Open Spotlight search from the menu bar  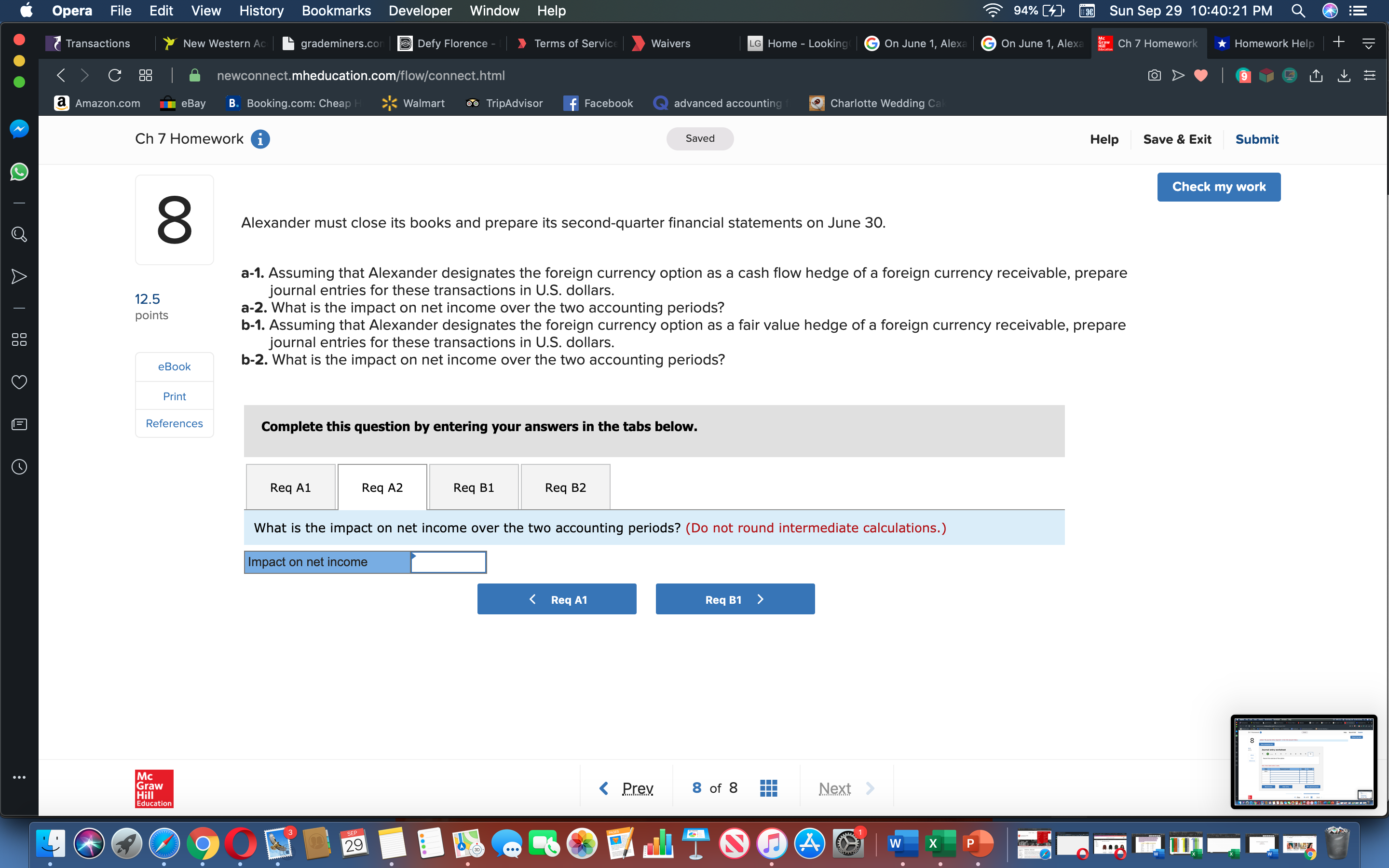(x=1299, y=10)
